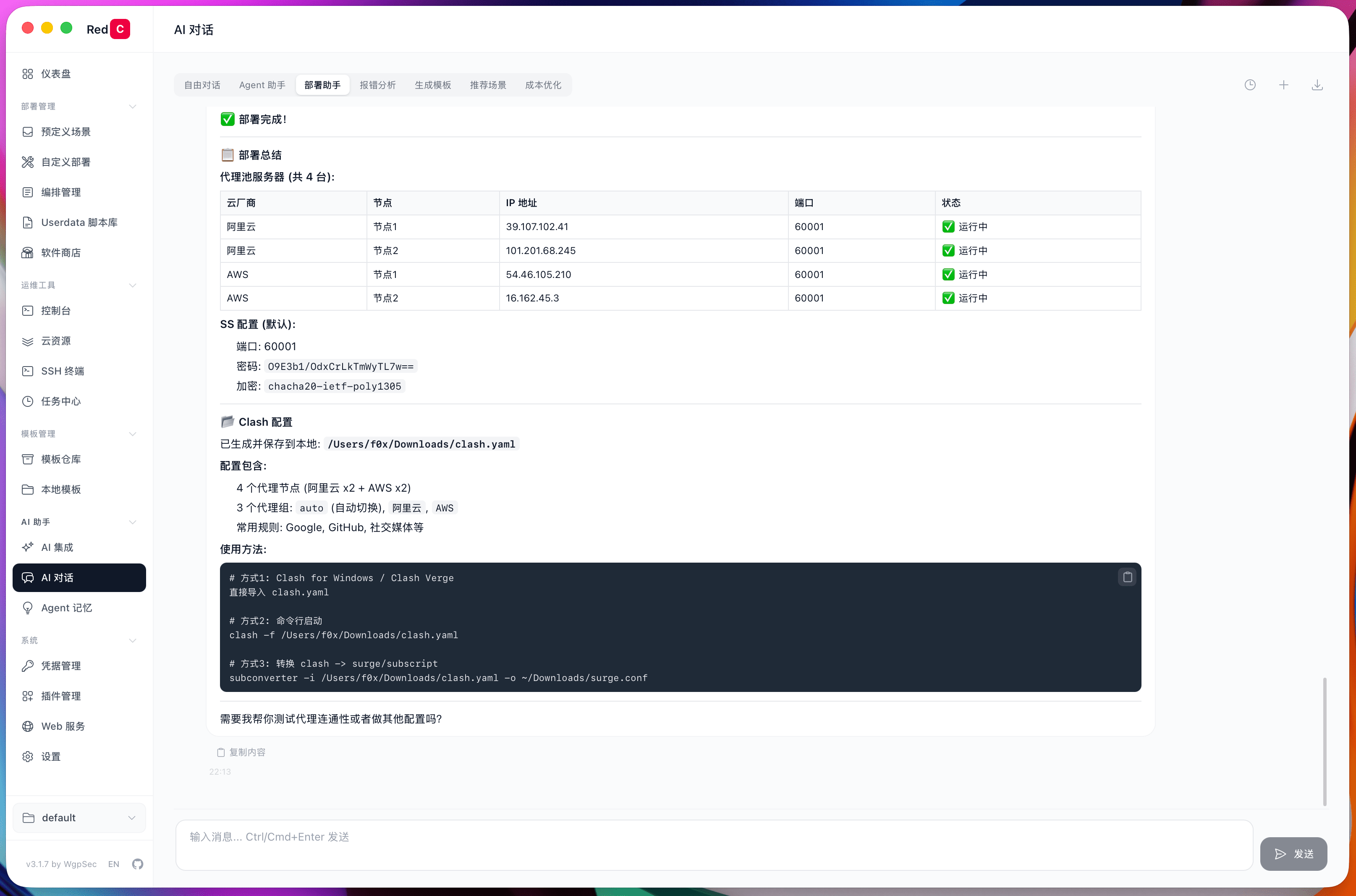
Task: Switch to 生成模板 tab
Action: tap(433, 84)
